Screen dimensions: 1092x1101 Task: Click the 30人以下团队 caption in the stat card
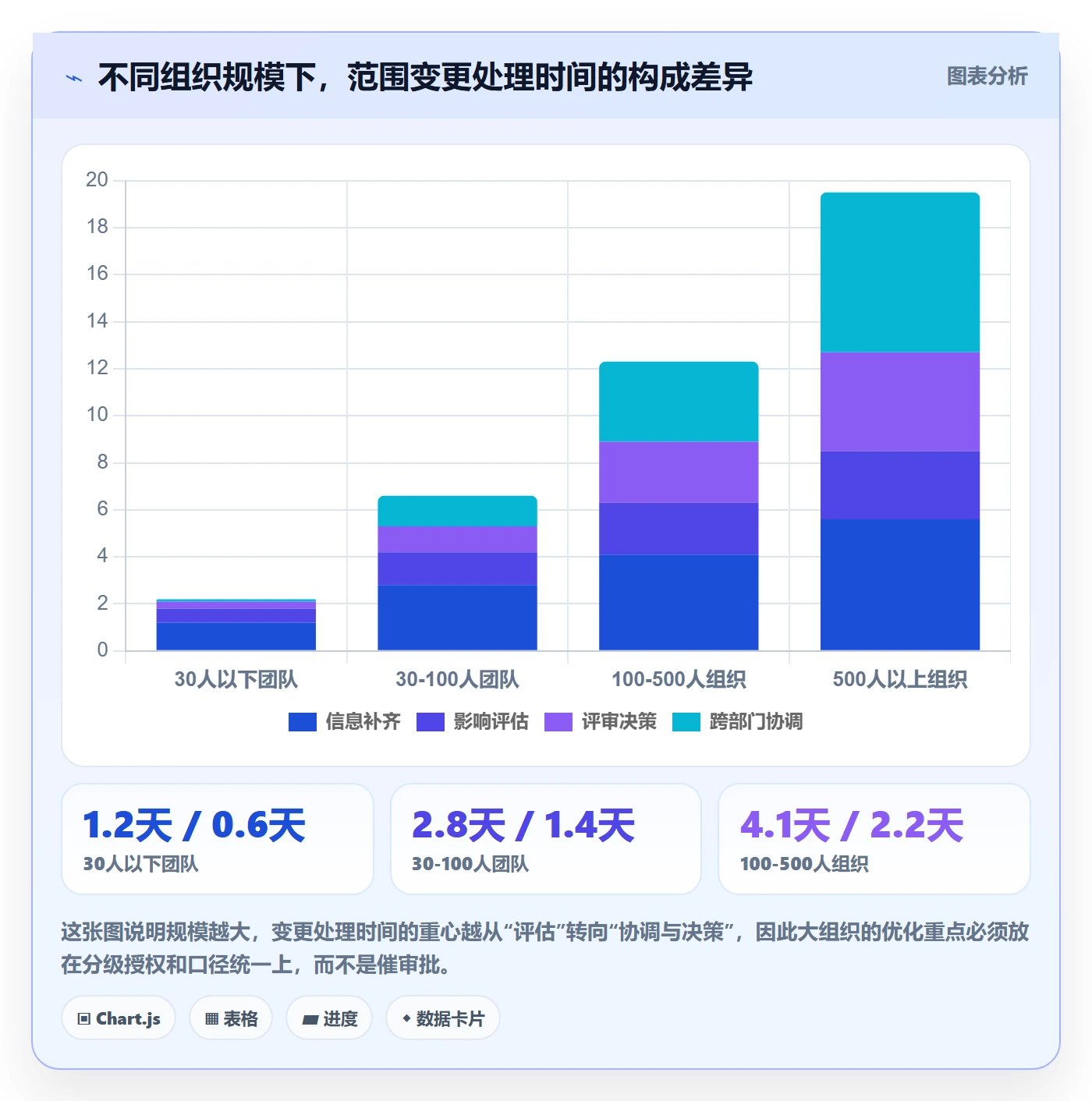[140, 864]
